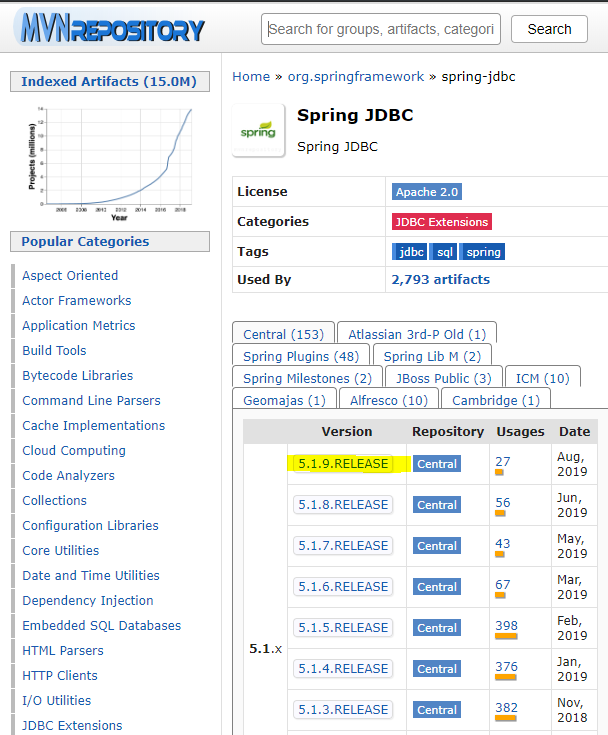
Task: Click the spring tag
Action: click(x=482, y=252)
